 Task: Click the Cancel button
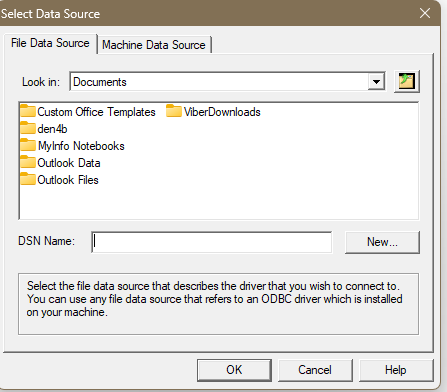[315, 370]
